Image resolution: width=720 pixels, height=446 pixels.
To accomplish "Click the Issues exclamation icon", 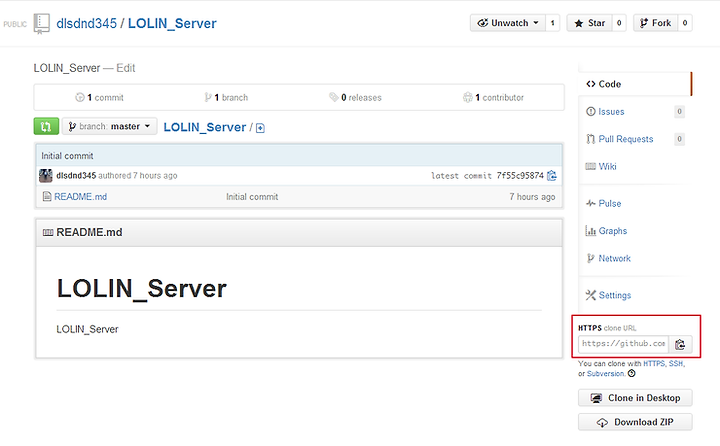I will click(591, 112).
